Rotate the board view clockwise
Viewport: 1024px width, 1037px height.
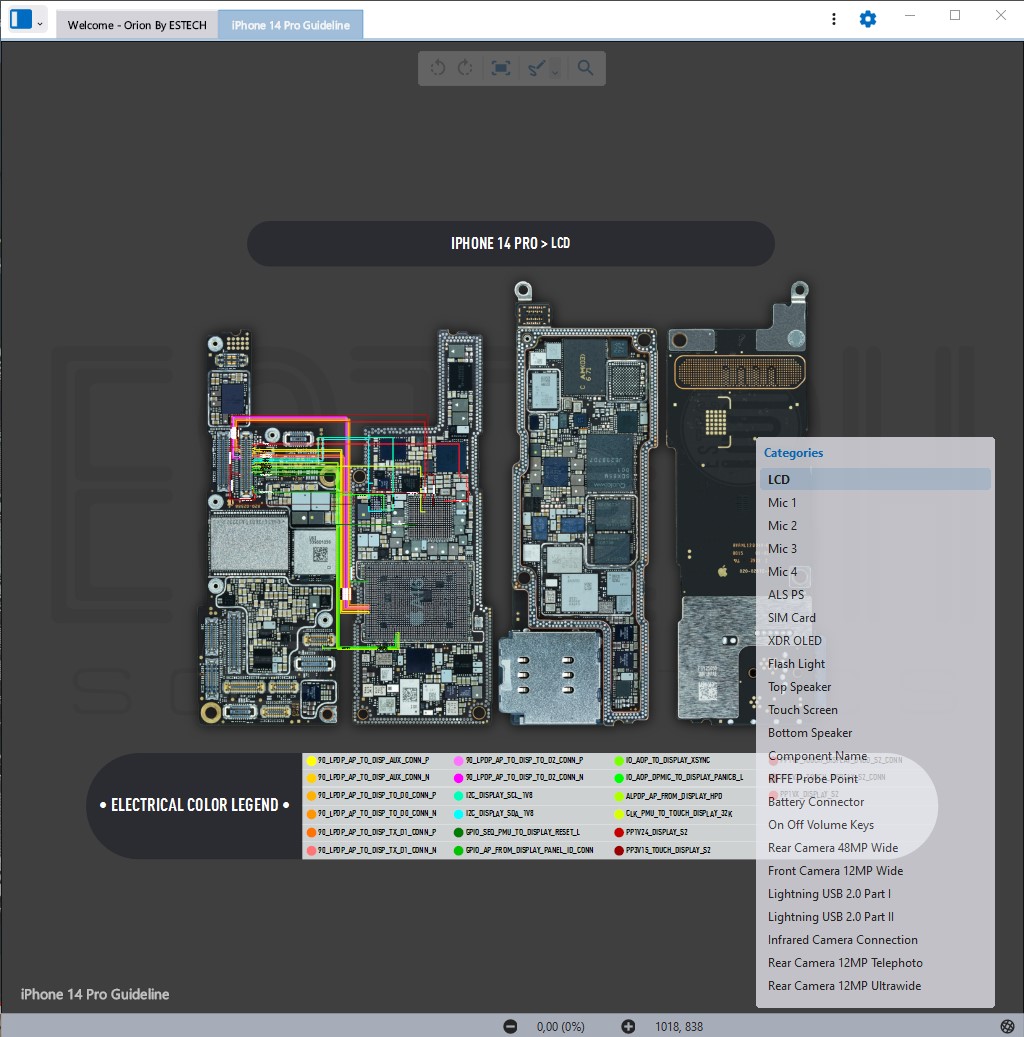click(465, 67)
